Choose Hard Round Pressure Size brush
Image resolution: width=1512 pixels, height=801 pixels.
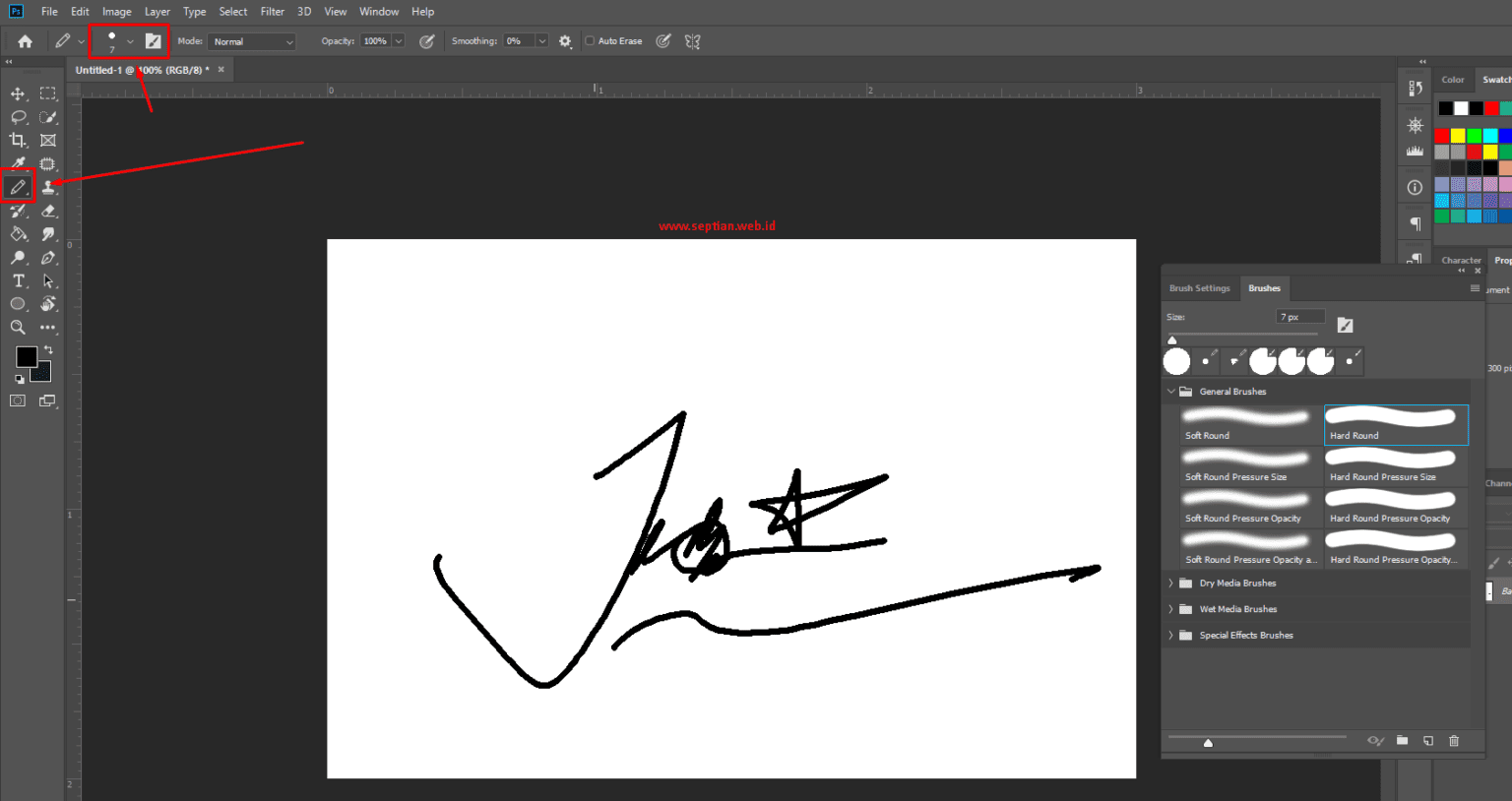pos(1391,465)
